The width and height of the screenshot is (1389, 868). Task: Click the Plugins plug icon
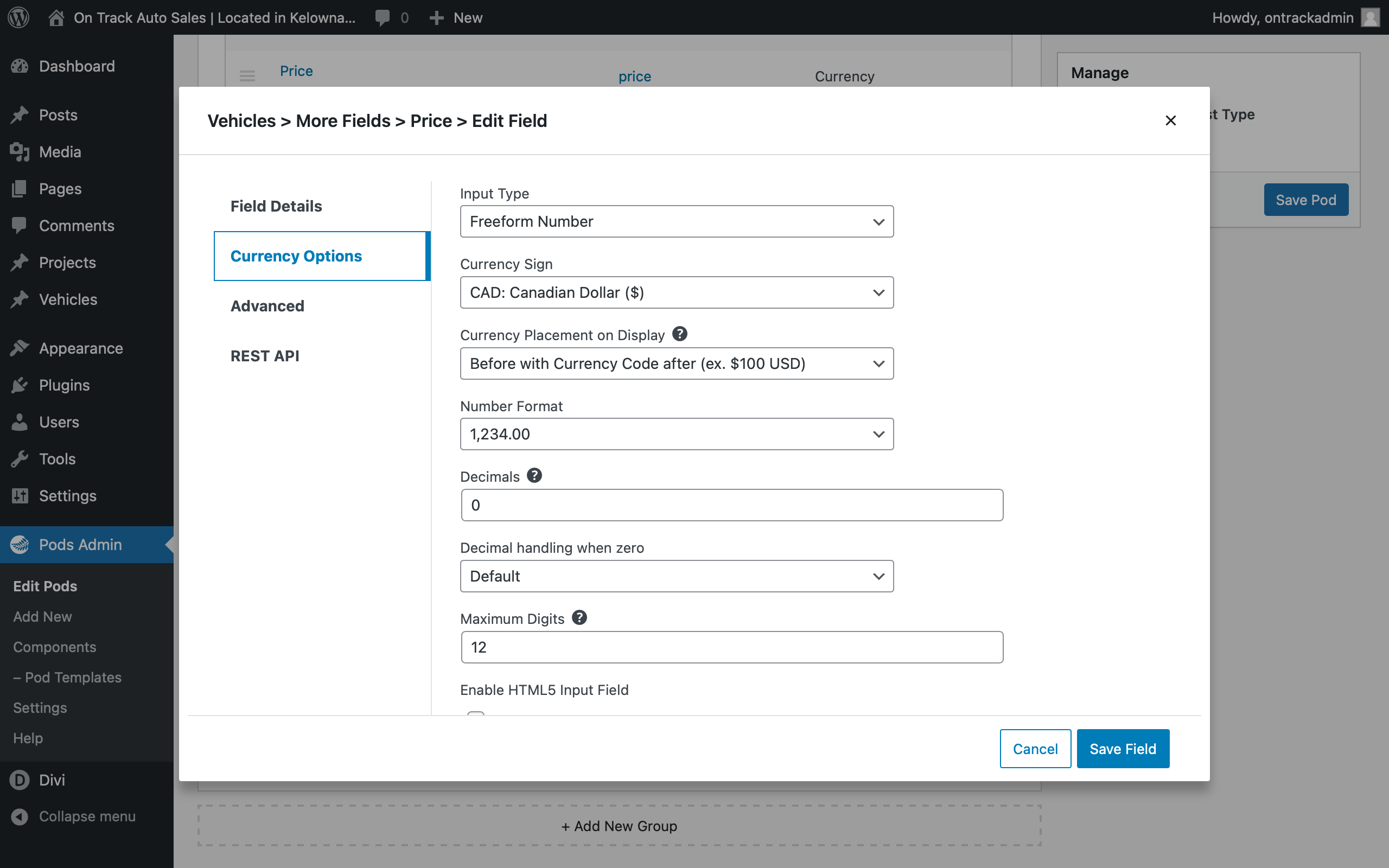(20, 385)
